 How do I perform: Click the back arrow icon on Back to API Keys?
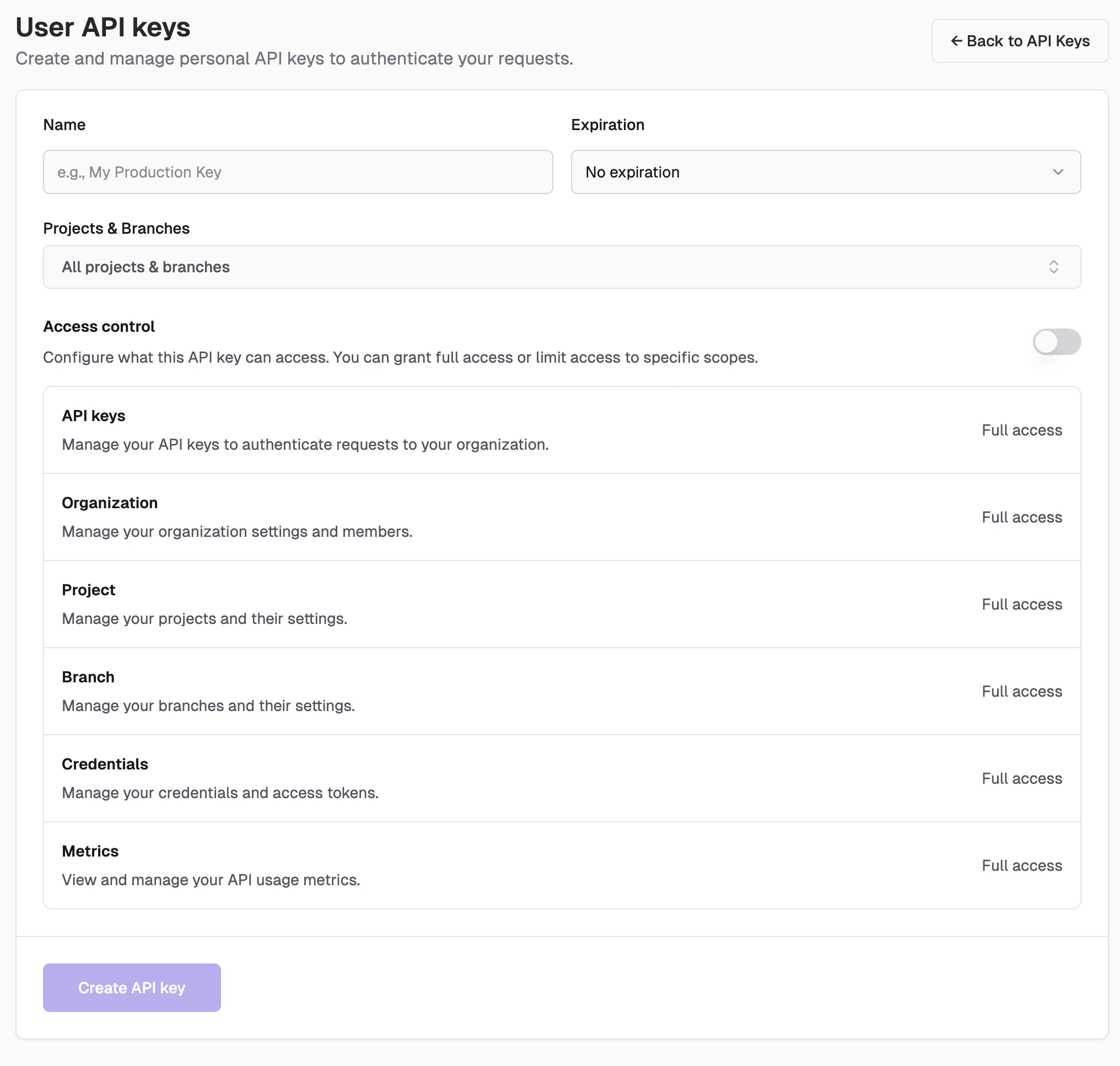(x=957, y=40)
